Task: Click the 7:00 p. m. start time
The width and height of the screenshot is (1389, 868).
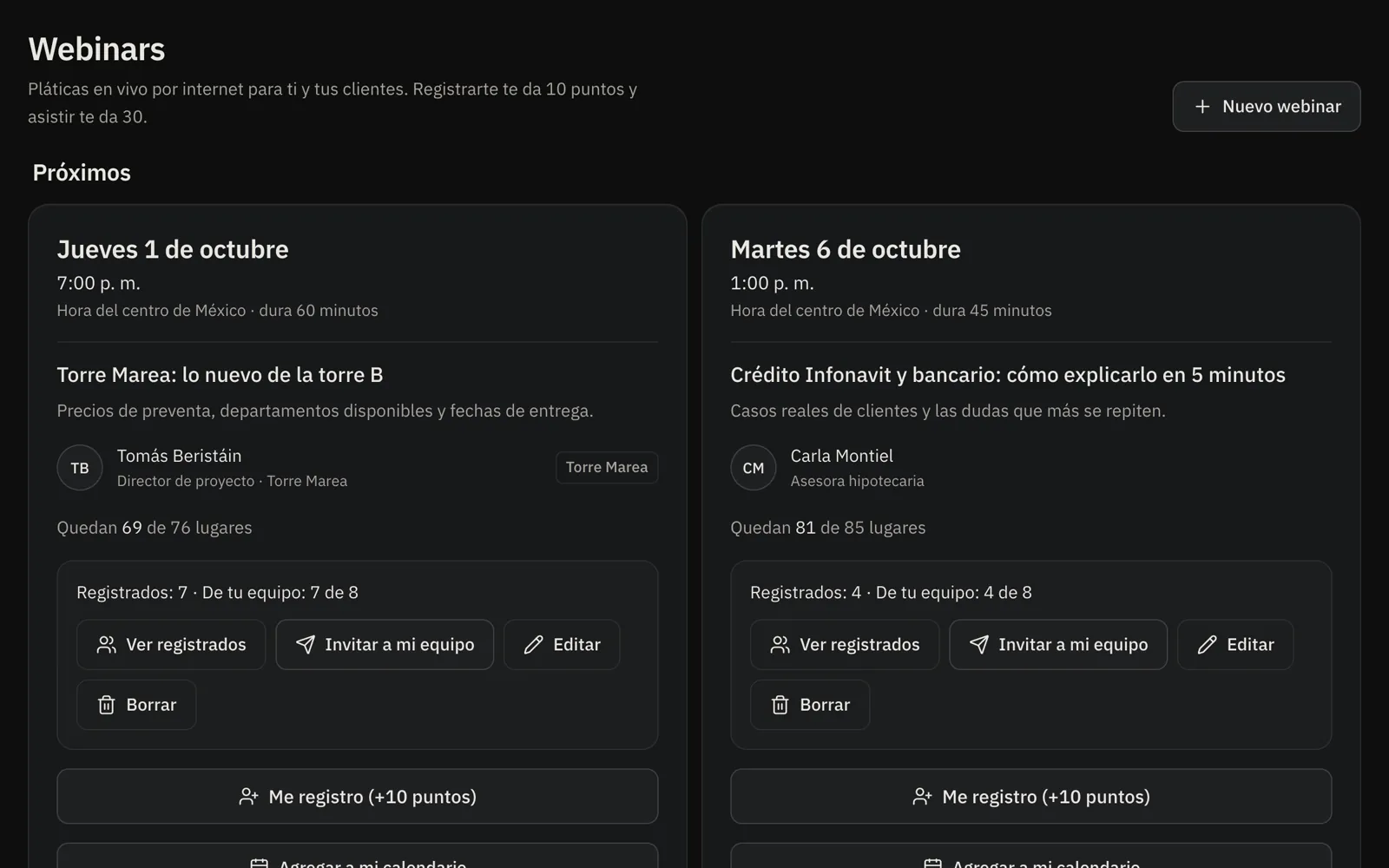Action: (x=99, y=283)
